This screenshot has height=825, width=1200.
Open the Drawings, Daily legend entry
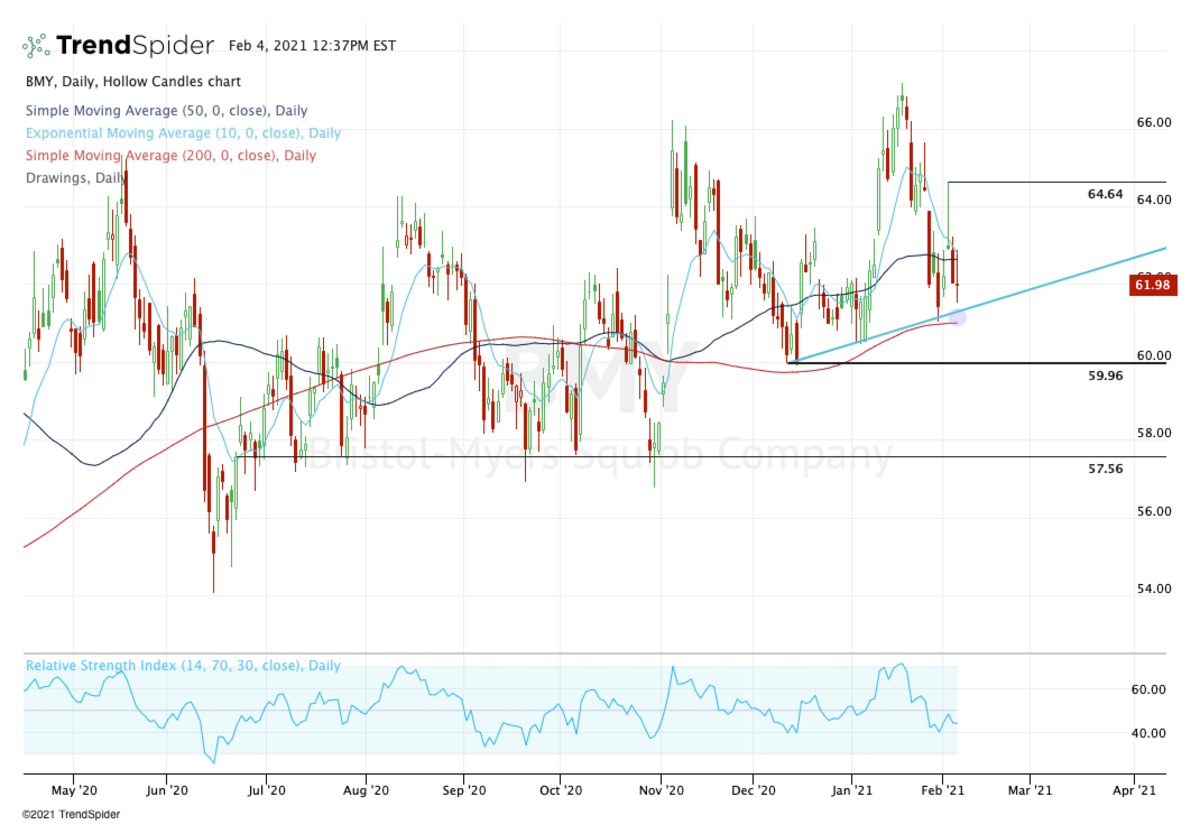[x=76, y=178]
